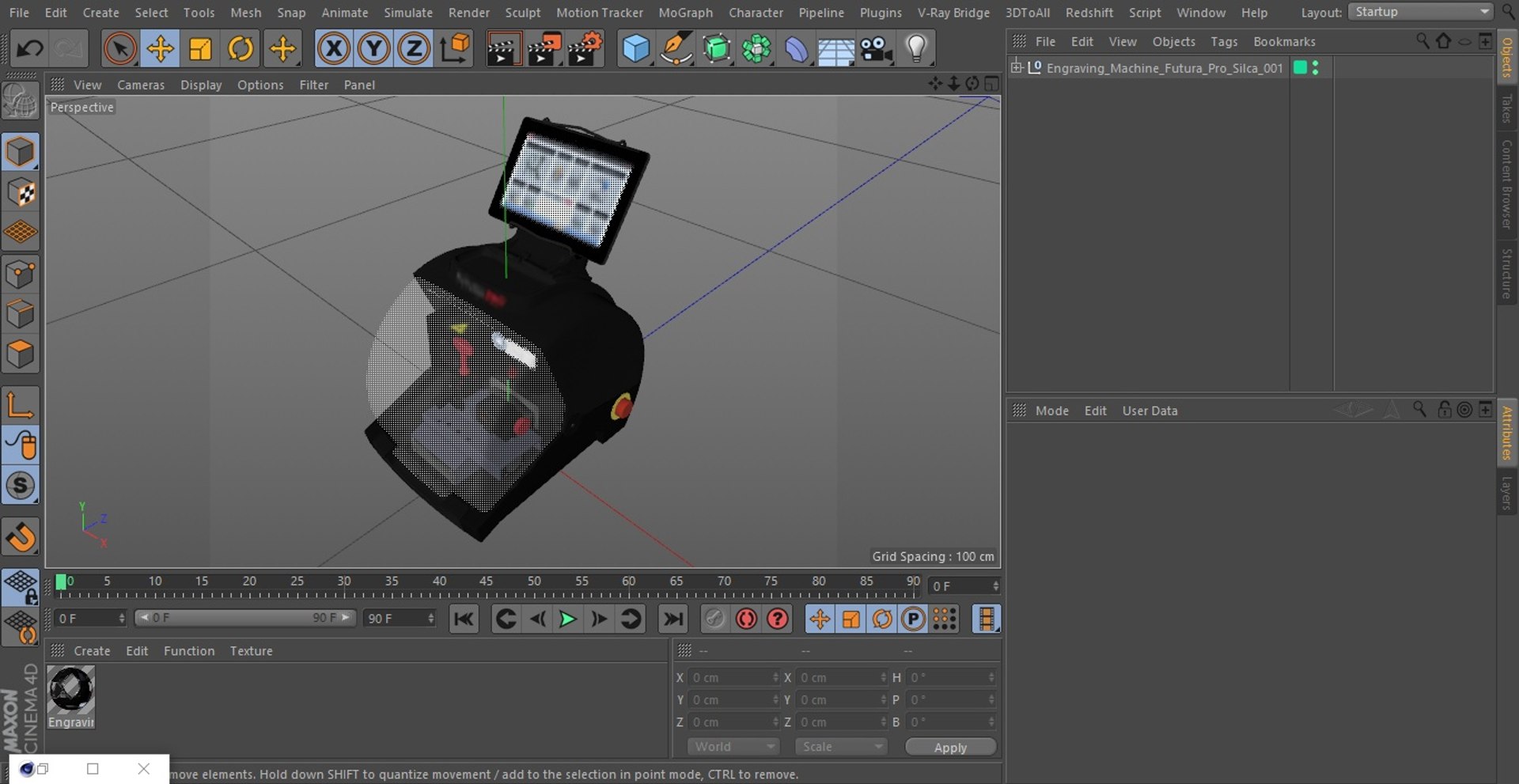This screenshot has height=784, width=1519.
Task: Open the MoGraph menu
Action: pyautogui.click(x=685, y=13)
